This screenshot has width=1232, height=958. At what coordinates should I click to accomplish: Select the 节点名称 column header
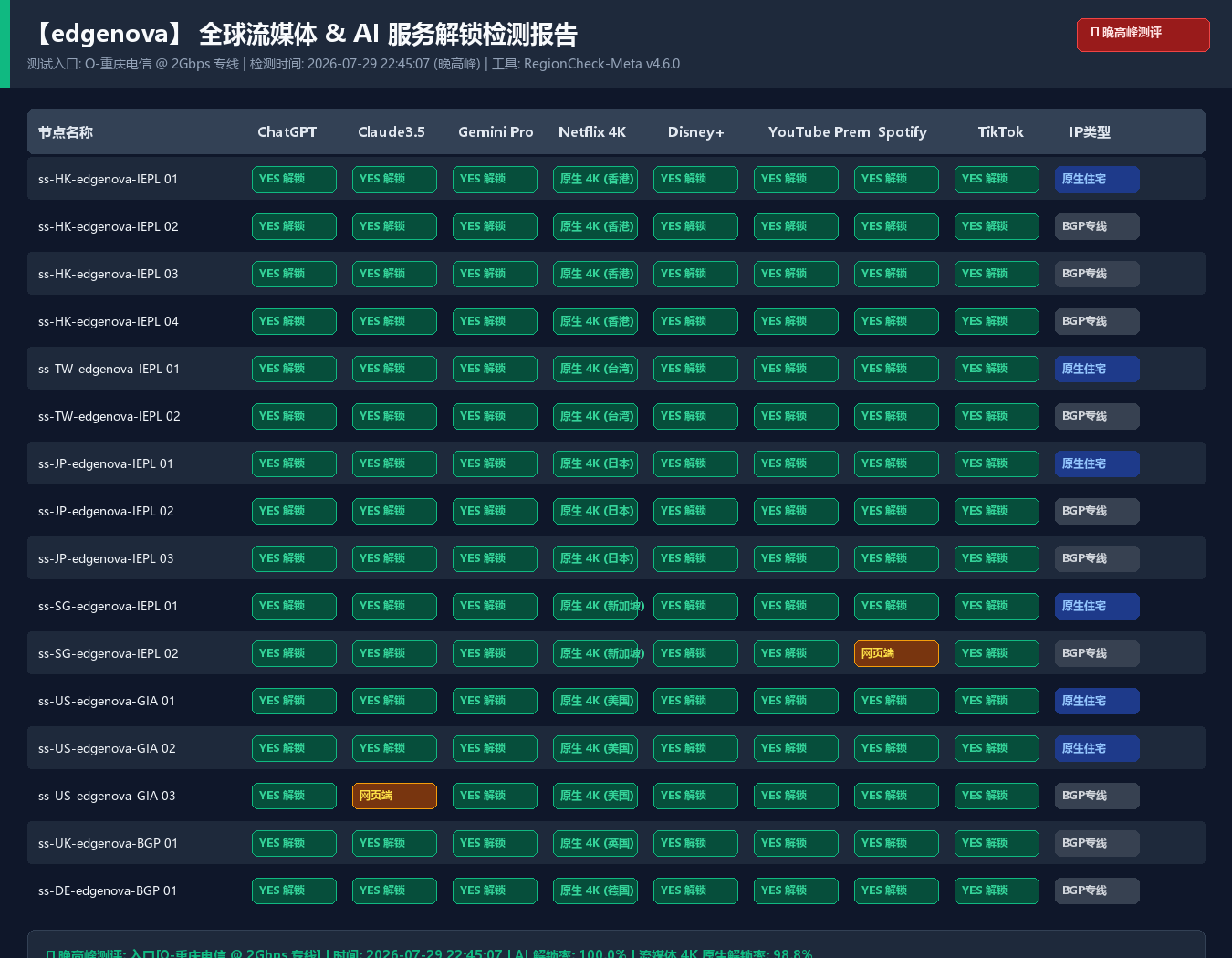tap(66, 132)
